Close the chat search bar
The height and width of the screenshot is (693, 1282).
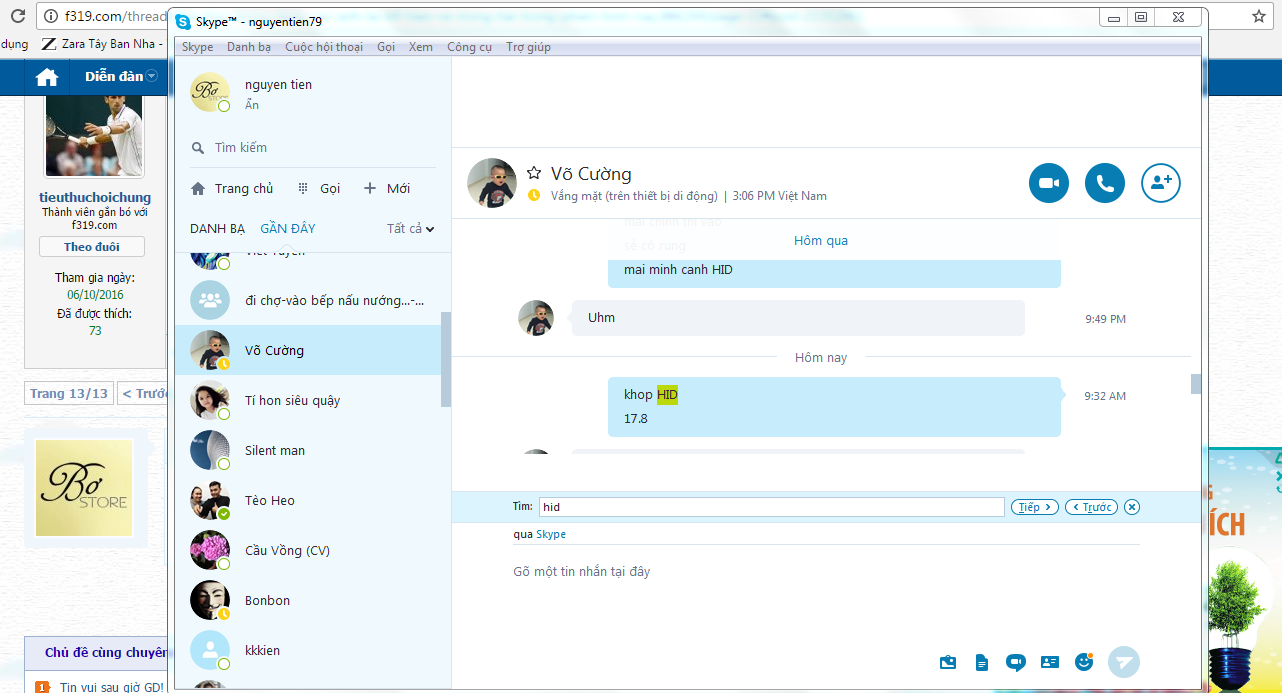click(1132, 507)
